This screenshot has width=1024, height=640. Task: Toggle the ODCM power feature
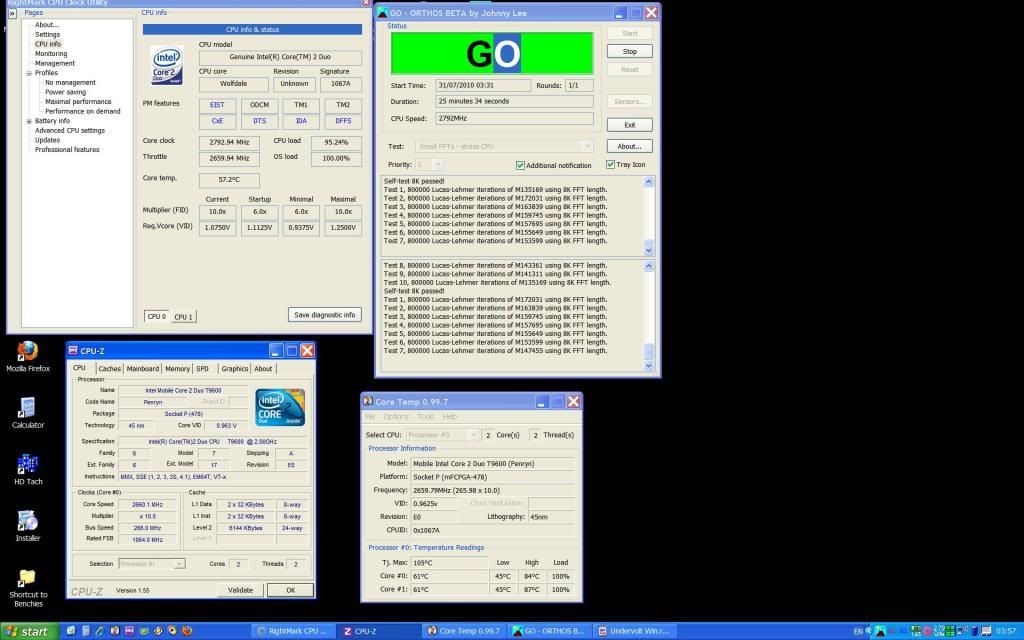tap(259, 105)
